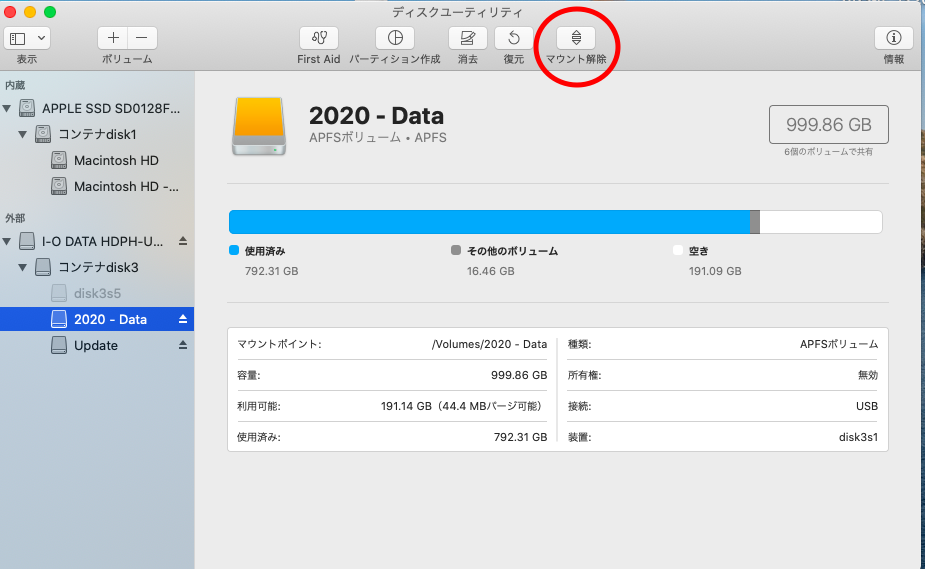The height and width of the screenshot is (569, 925).
Task: Click the grey その他のボリューム legend swatch
Action: pyautogui.click(x=455, y=250)
